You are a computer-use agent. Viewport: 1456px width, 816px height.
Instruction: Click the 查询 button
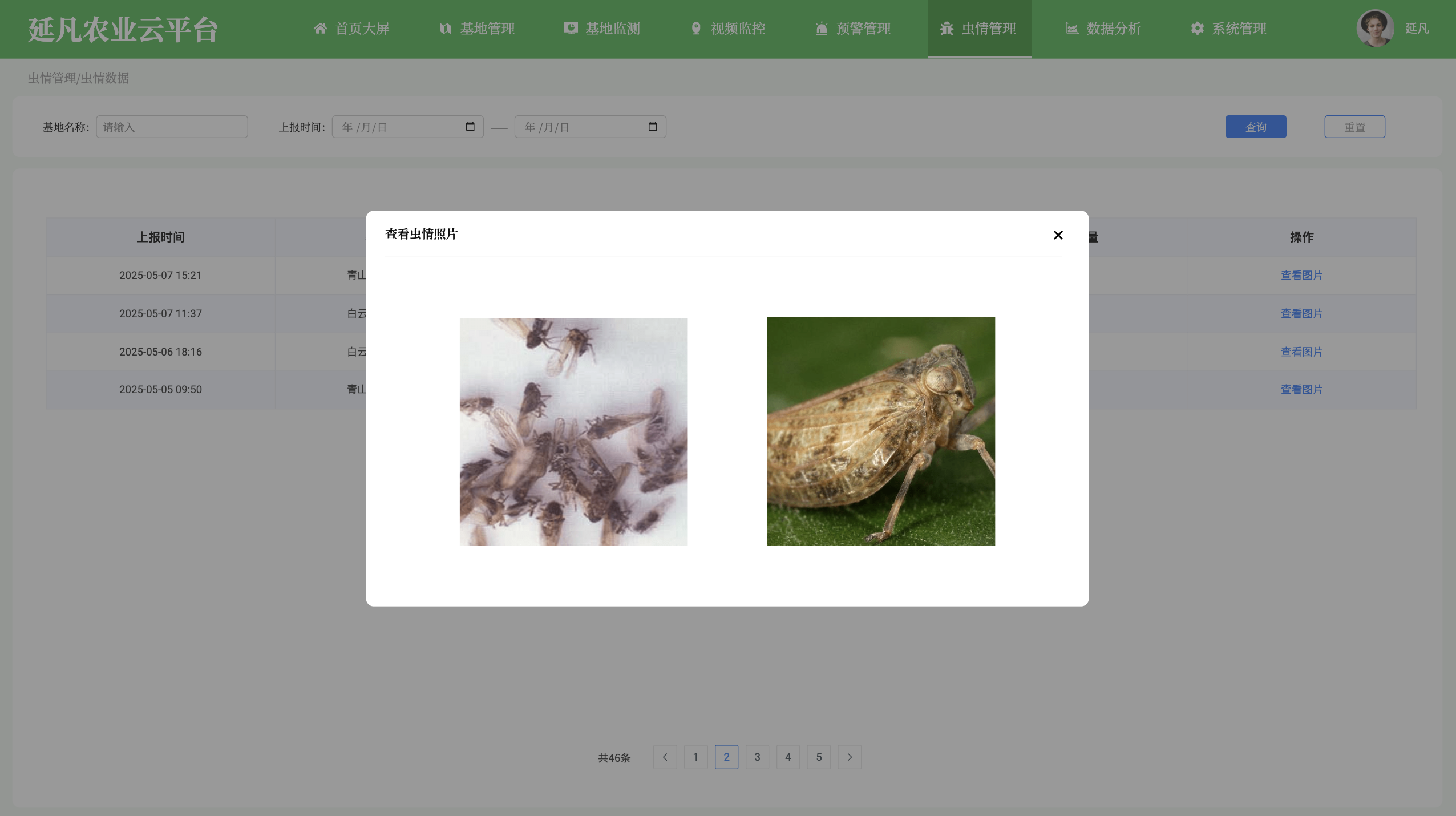click(1256, 127)
